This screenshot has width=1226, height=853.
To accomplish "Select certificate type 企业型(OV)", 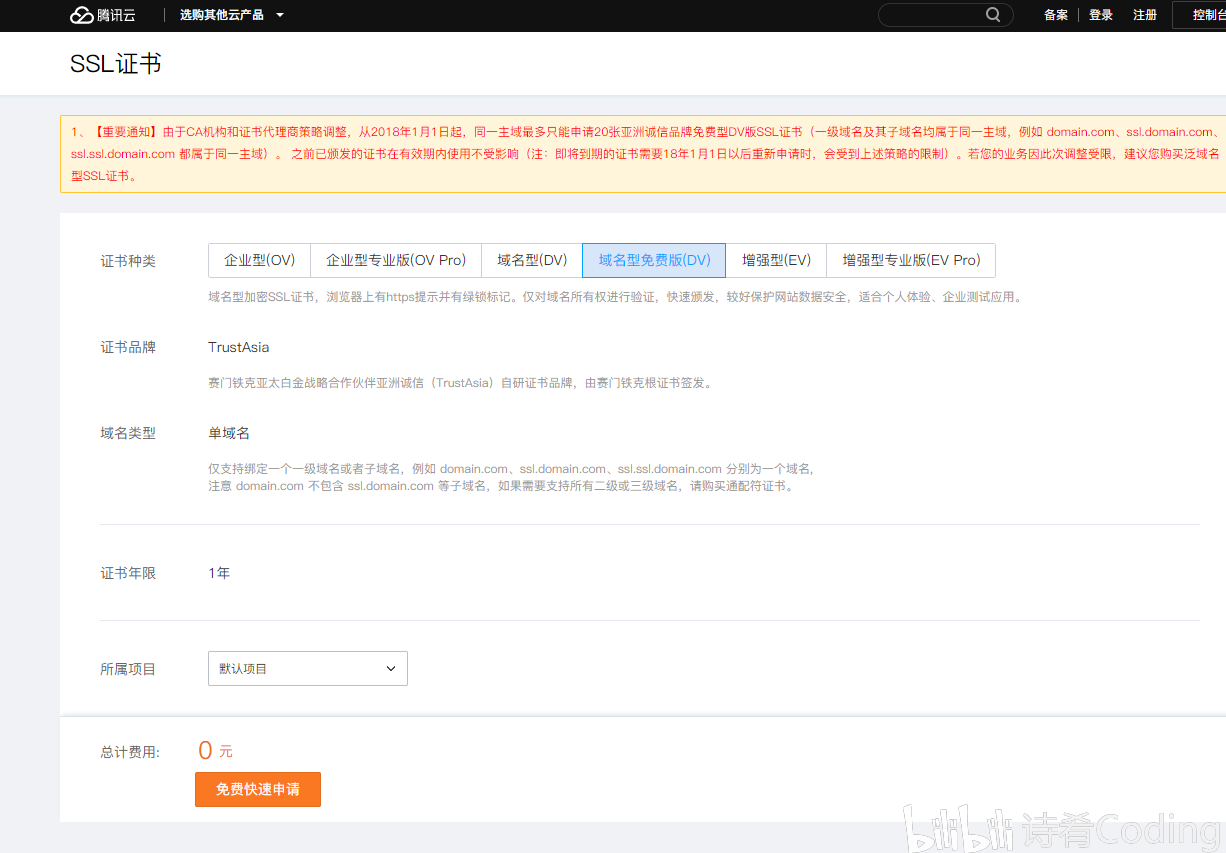I will pyautogui.click(x=260, y=260).
